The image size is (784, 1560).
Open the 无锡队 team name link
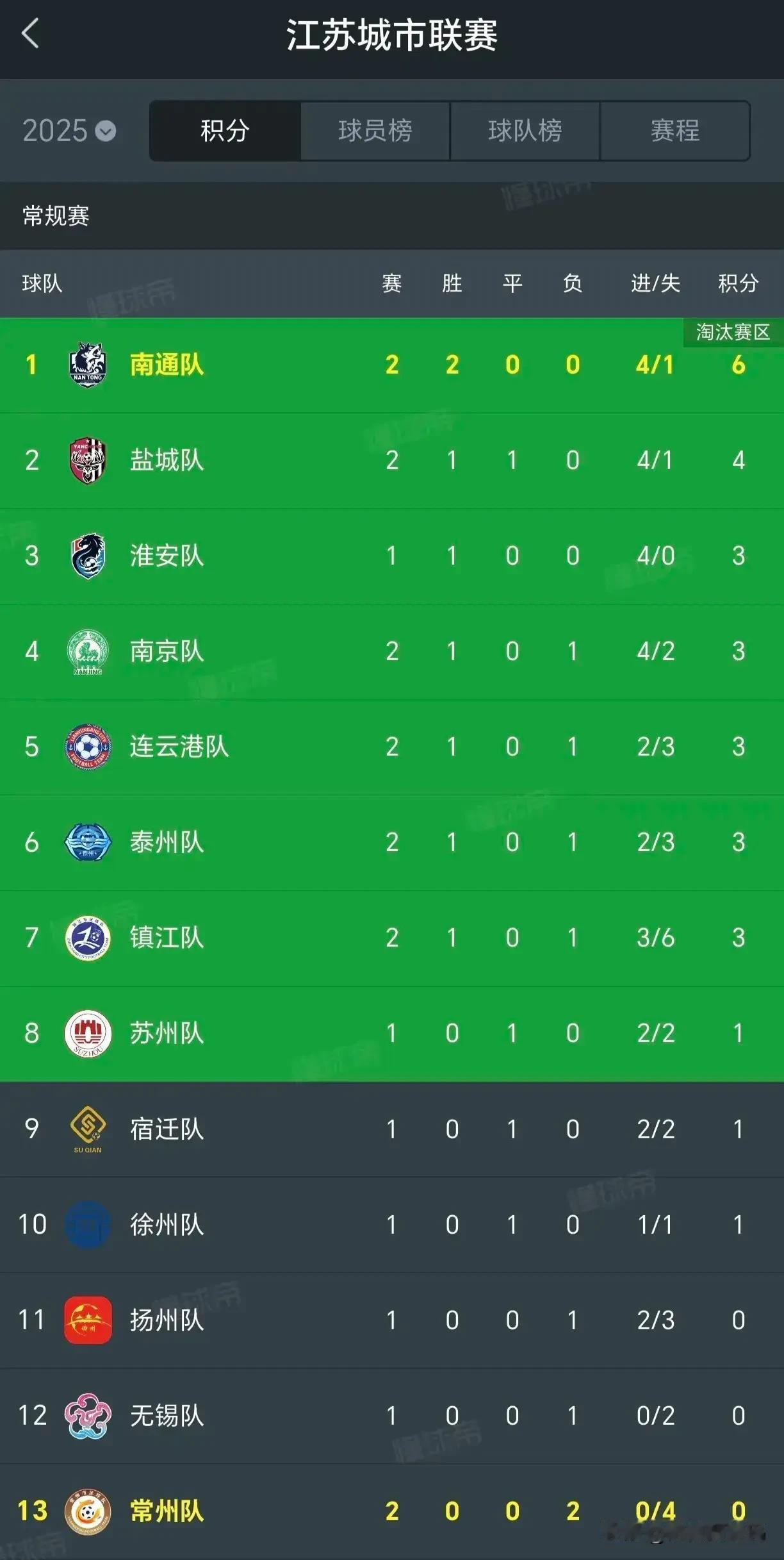(167, 1415)
